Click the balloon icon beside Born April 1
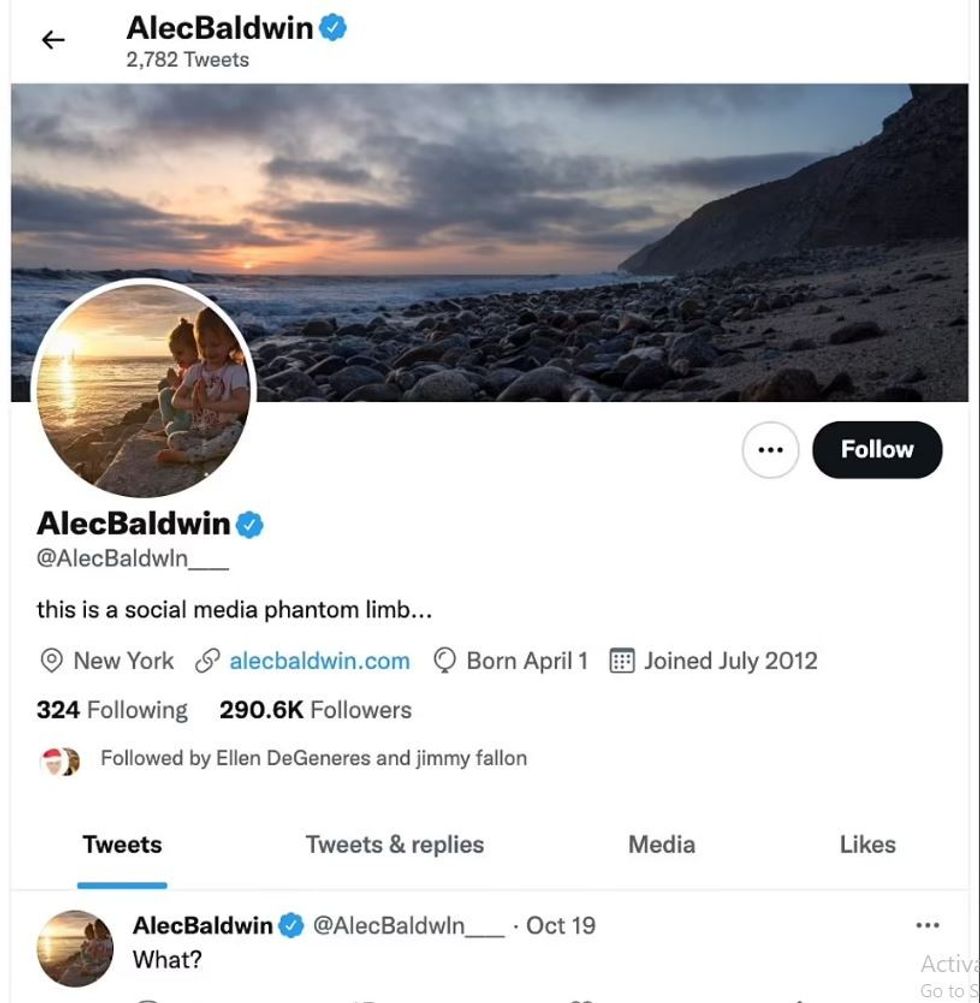980x1003 pixels. tap(445, 661)
